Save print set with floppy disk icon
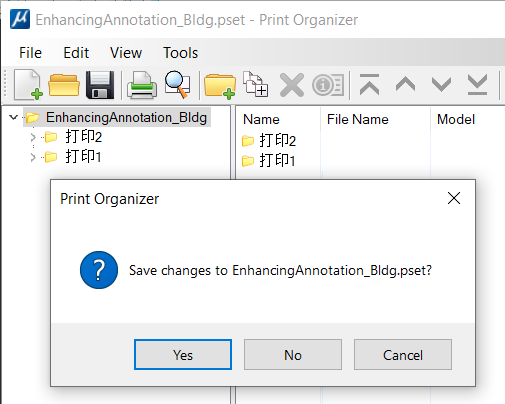The image size is (505, 404). [x=100, y=85]
